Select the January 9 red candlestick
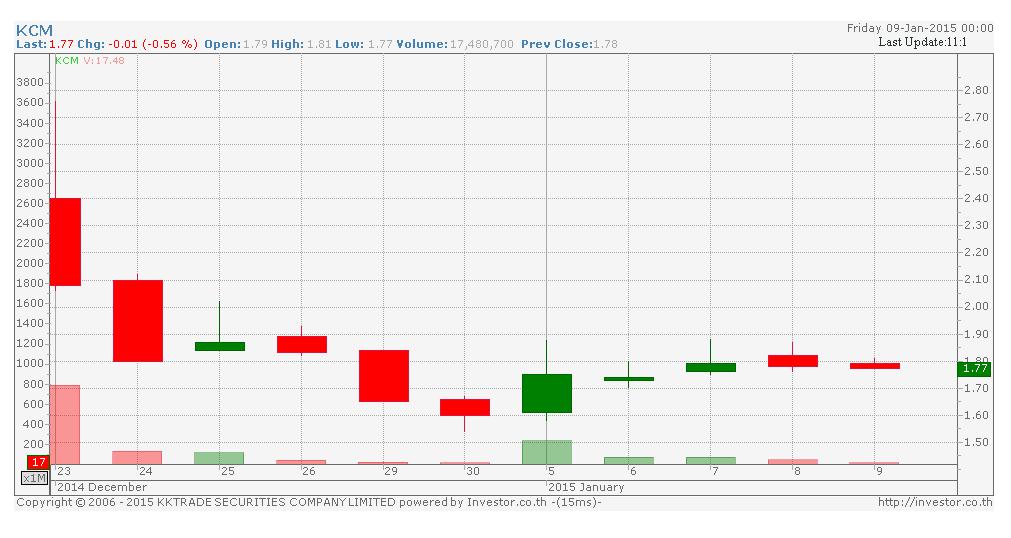The image size is (1011, 538). pyautogui.click(x=874, y=366)
